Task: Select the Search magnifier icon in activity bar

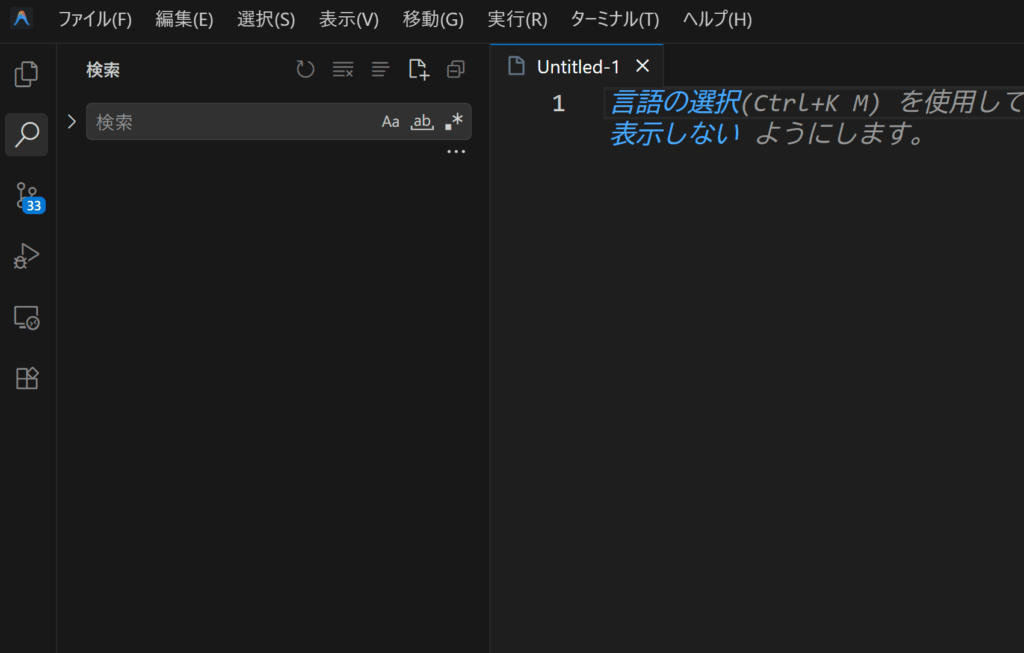Action: (27, 135)
